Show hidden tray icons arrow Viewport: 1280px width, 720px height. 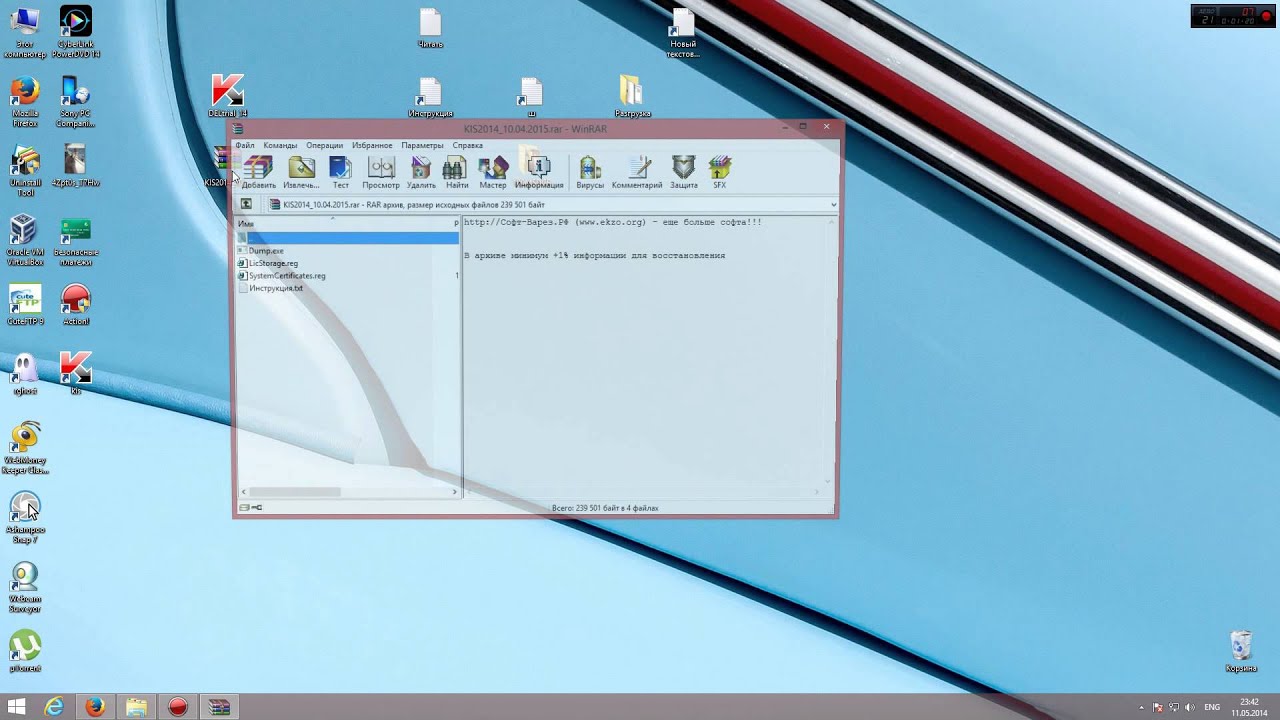1141,707
